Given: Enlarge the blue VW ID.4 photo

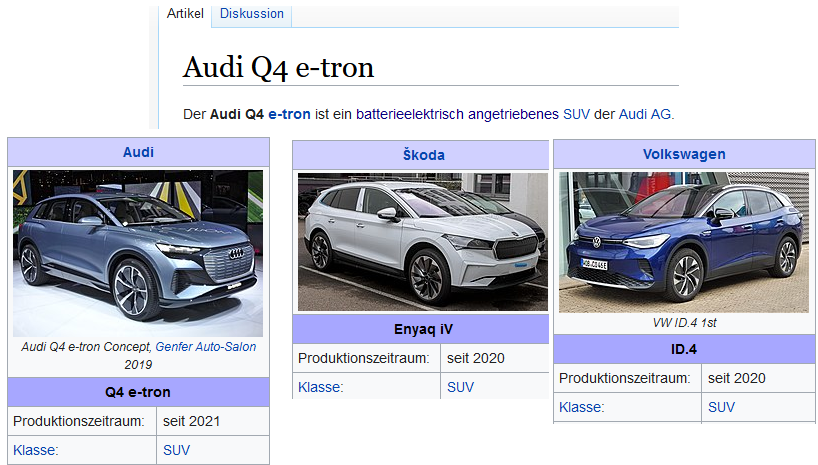Looking at the screenshot, I should point(683,243).
